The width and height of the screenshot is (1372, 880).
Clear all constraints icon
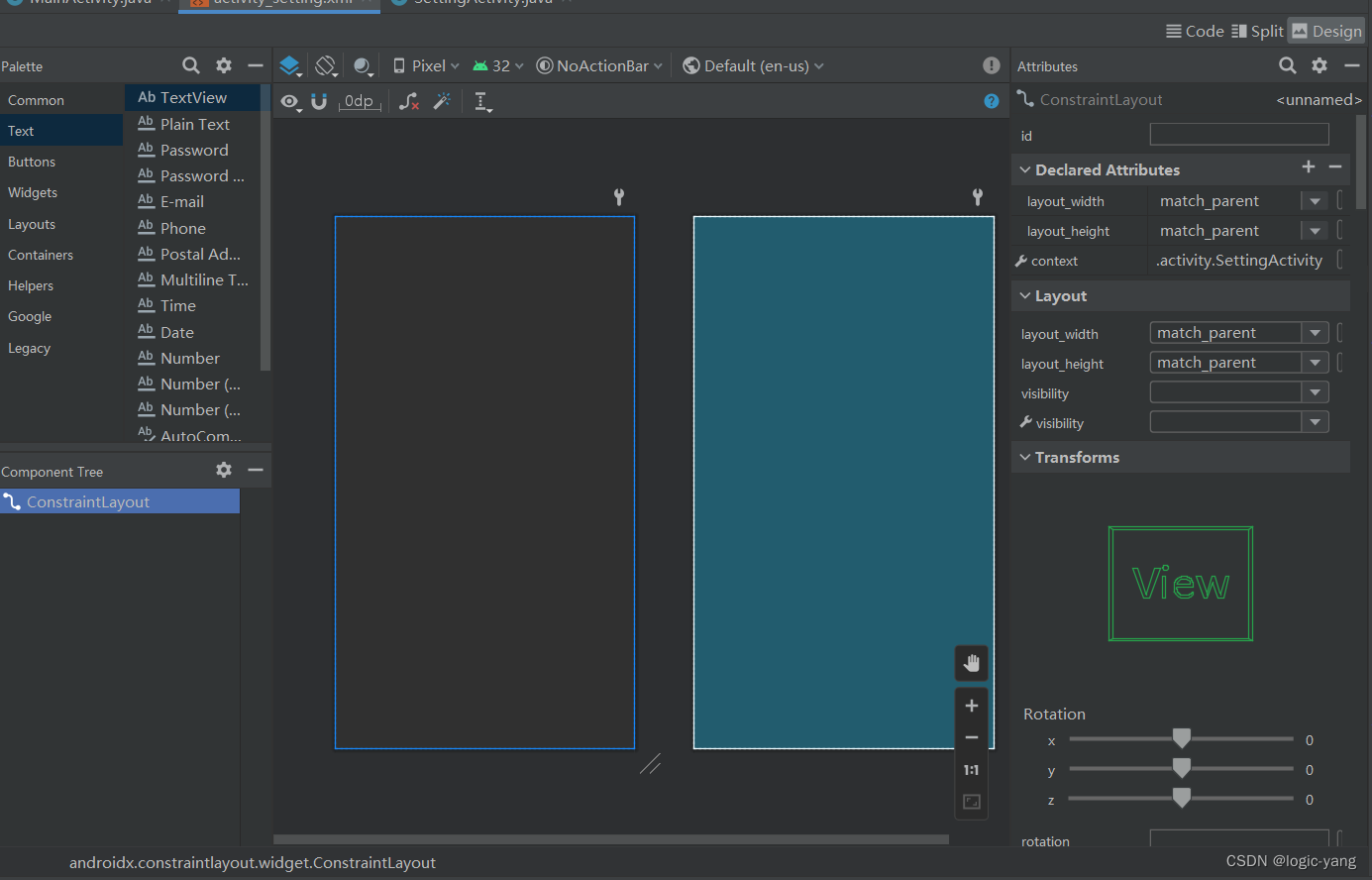[409, 101]
